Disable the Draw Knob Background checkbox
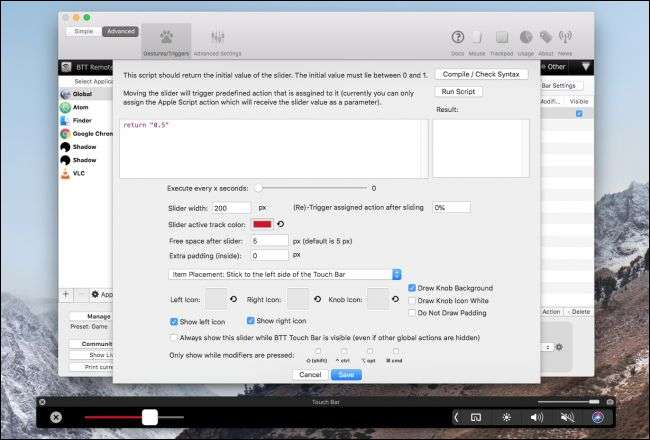650x440 pixels. pyautogui.click(x=413, y=288)
